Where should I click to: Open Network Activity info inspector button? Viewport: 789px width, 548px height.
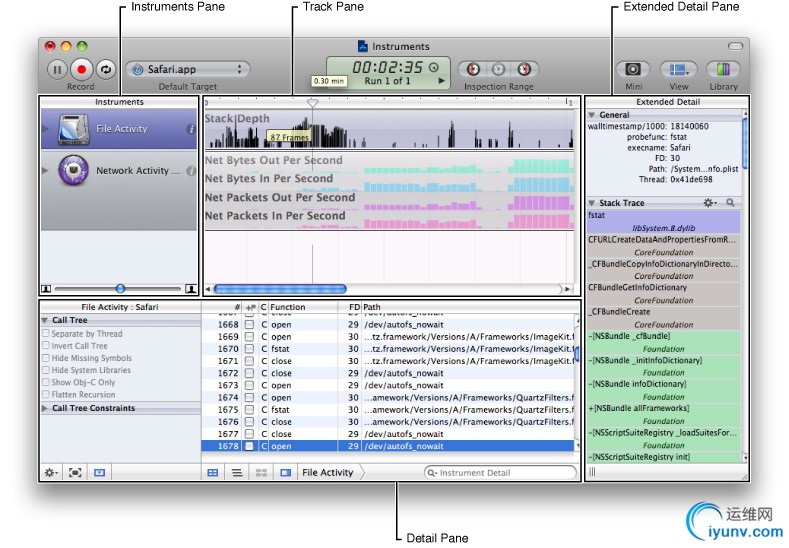pos(191,171)
